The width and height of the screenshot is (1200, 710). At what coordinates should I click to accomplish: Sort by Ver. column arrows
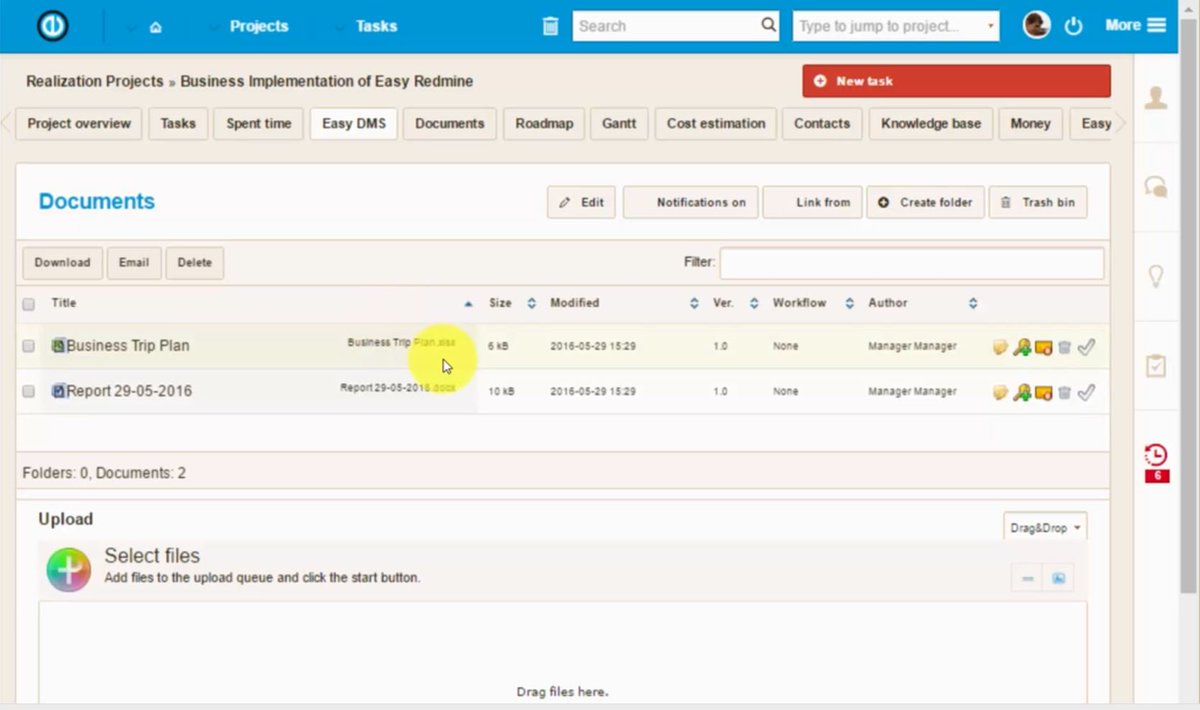[754, 303]
